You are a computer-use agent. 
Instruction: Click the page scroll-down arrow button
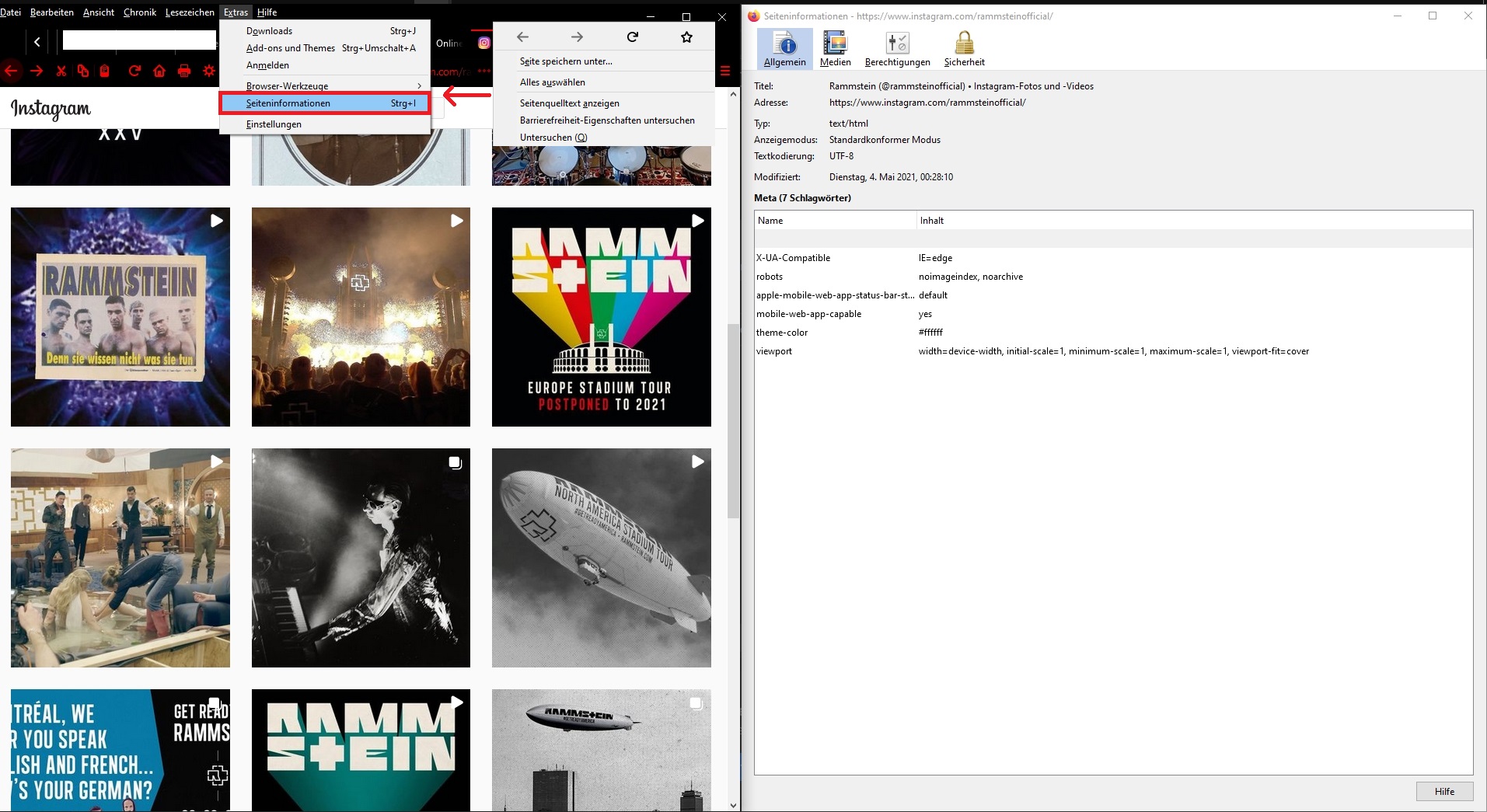(x=733, y=805)
